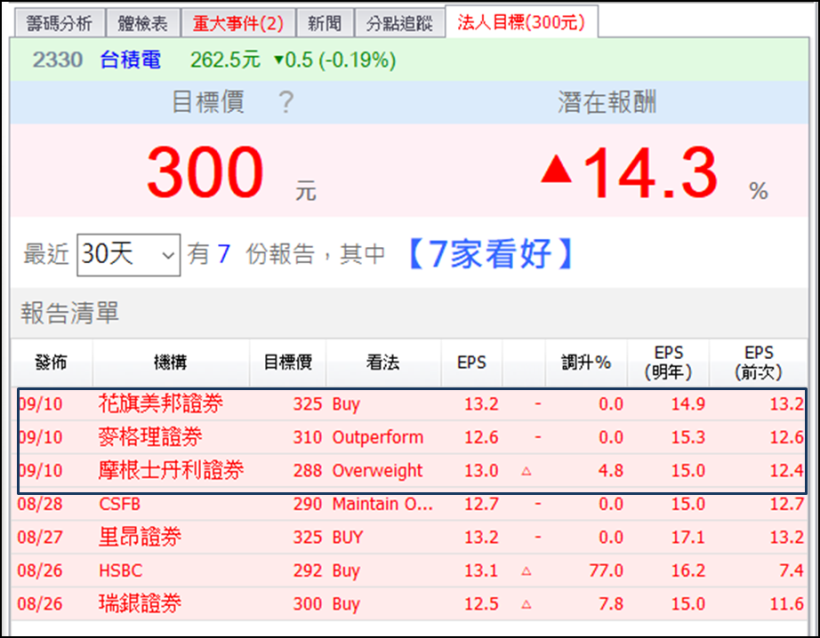820x638 pixels.
Task: Open the 體檢表 tab
Action: click(143, 24)
